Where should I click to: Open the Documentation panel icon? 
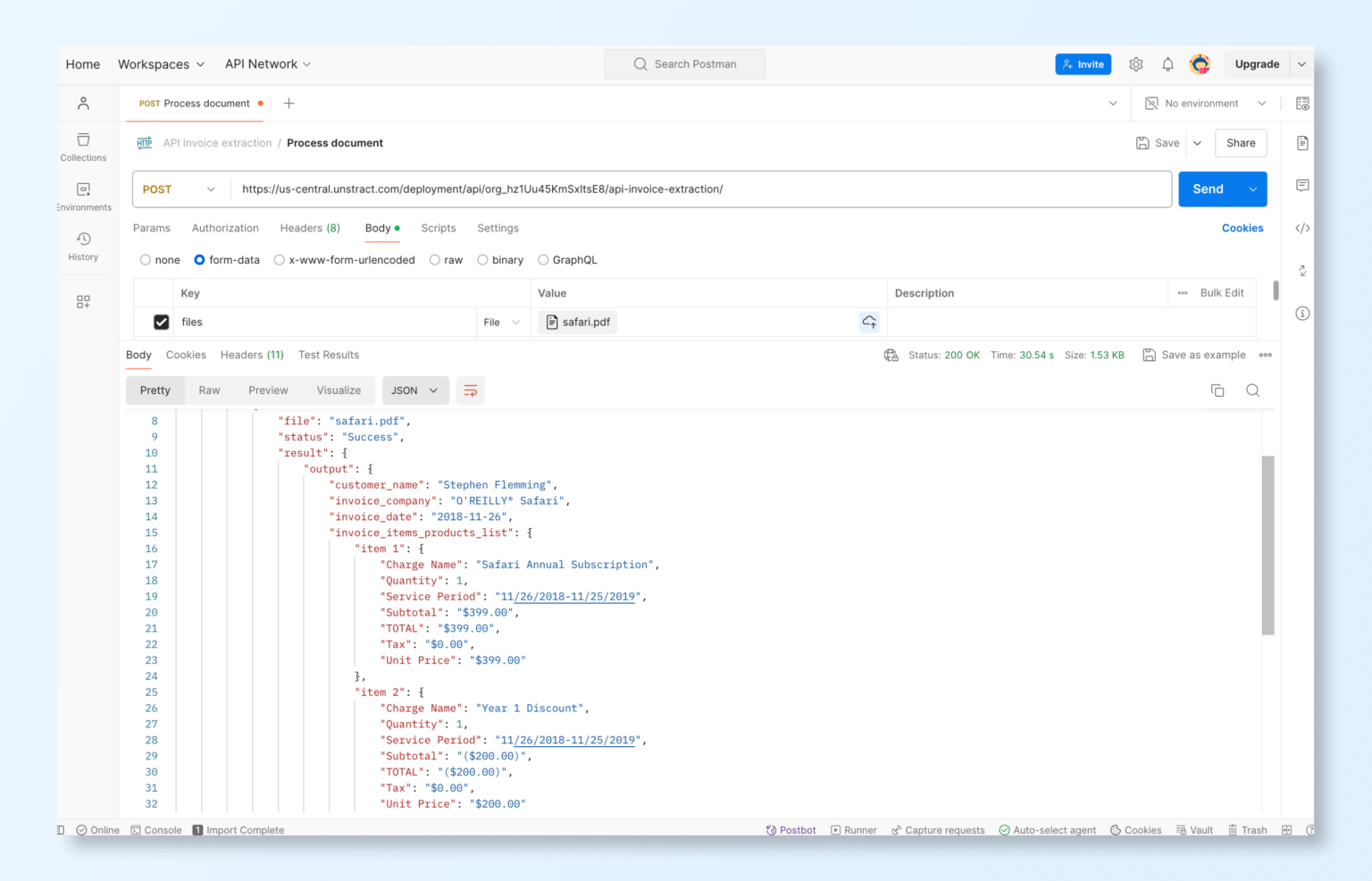pos(1302,143)
